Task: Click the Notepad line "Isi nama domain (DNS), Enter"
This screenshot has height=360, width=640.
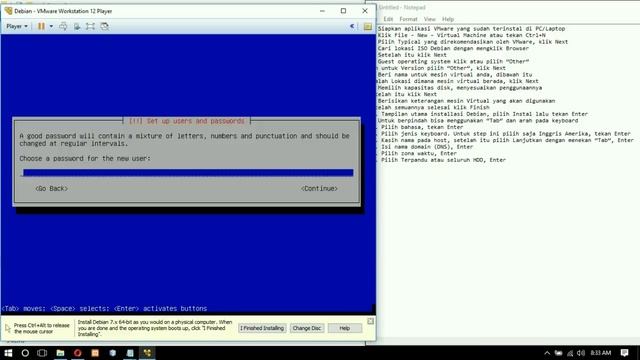Action: 427,147
